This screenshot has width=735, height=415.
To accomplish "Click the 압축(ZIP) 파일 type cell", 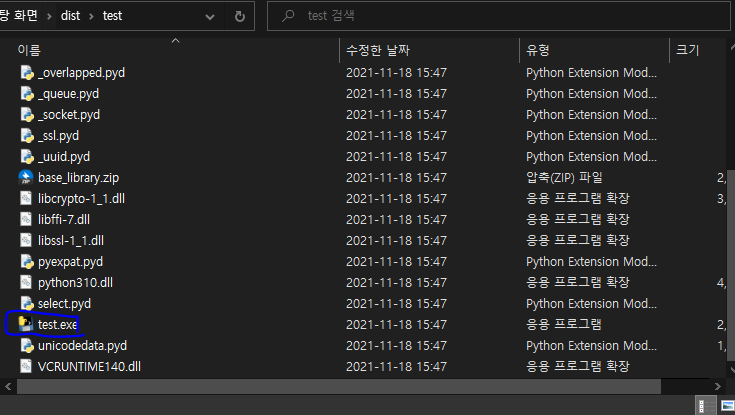I will click(x=564, y=178).
